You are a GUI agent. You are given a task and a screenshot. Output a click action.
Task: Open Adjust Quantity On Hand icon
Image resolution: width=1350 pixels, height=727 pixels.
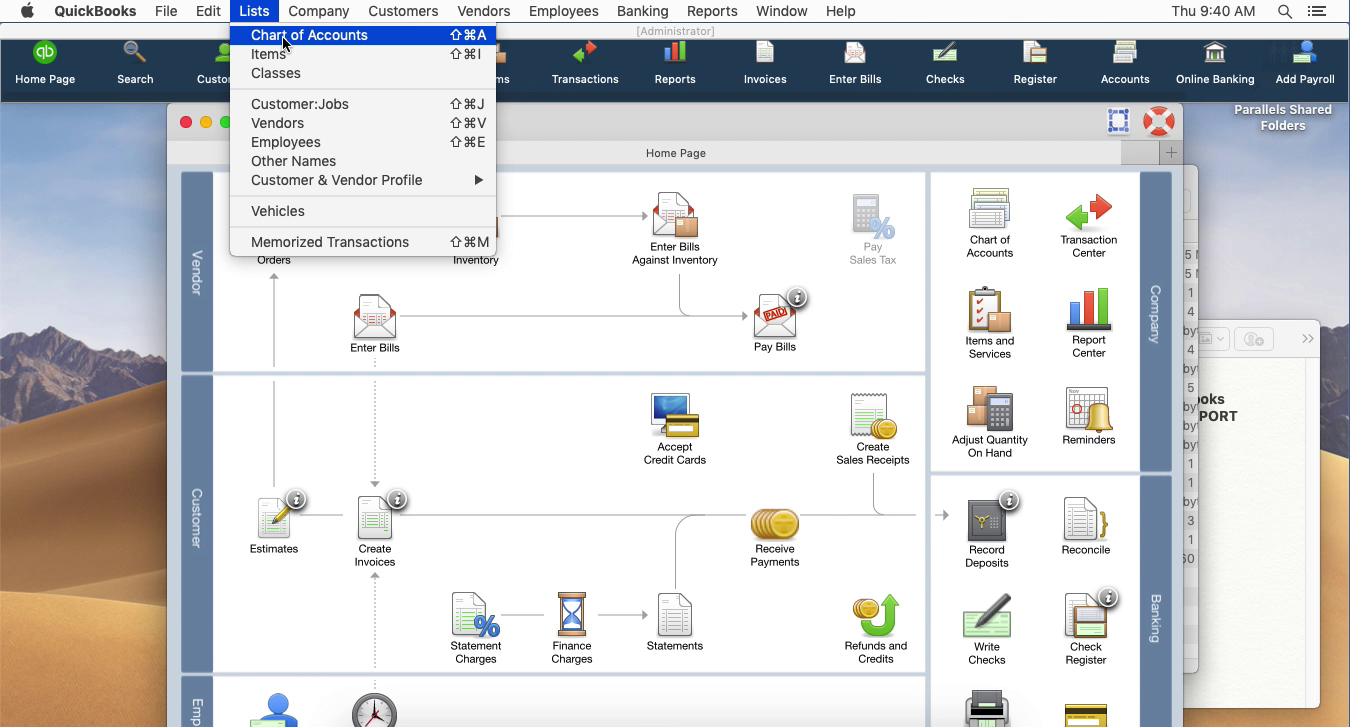[990, 408]
